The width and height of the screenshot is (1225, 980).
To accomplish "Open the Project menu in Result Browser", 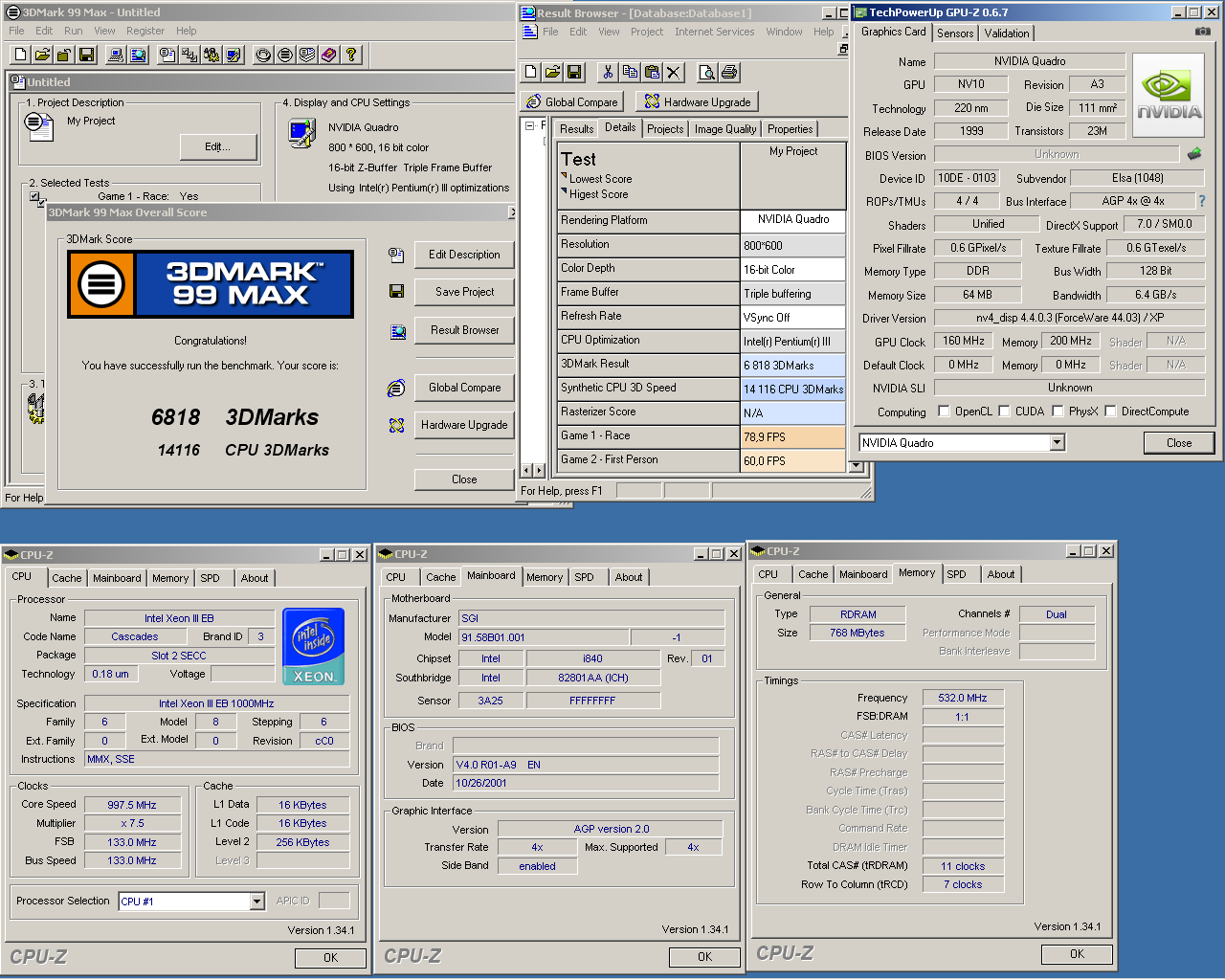I will (647, 32).
